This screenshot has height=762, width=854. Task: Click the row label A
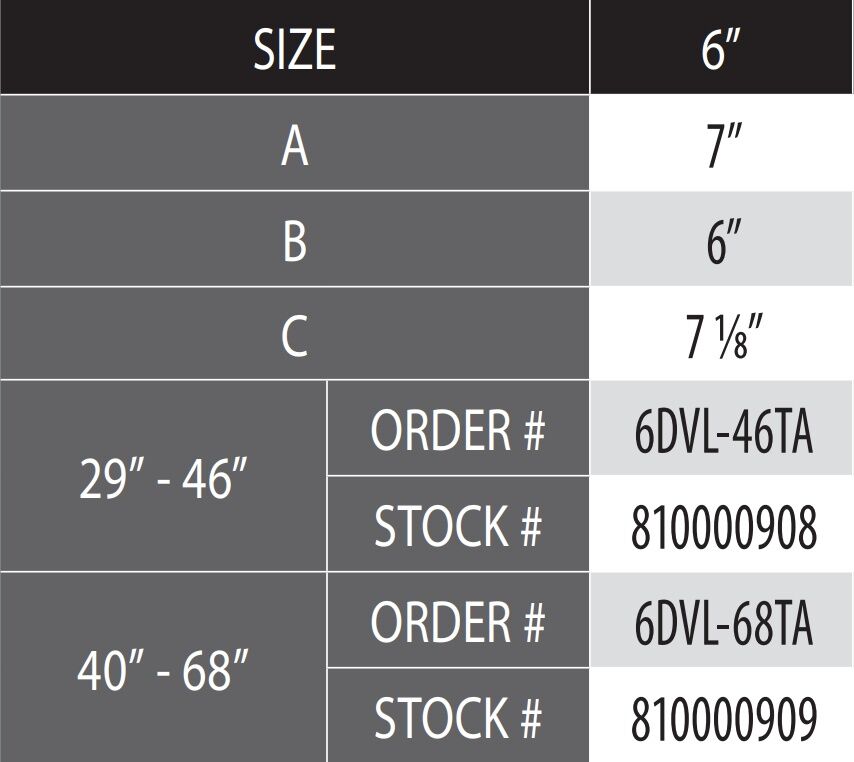[x=294, y=145]
